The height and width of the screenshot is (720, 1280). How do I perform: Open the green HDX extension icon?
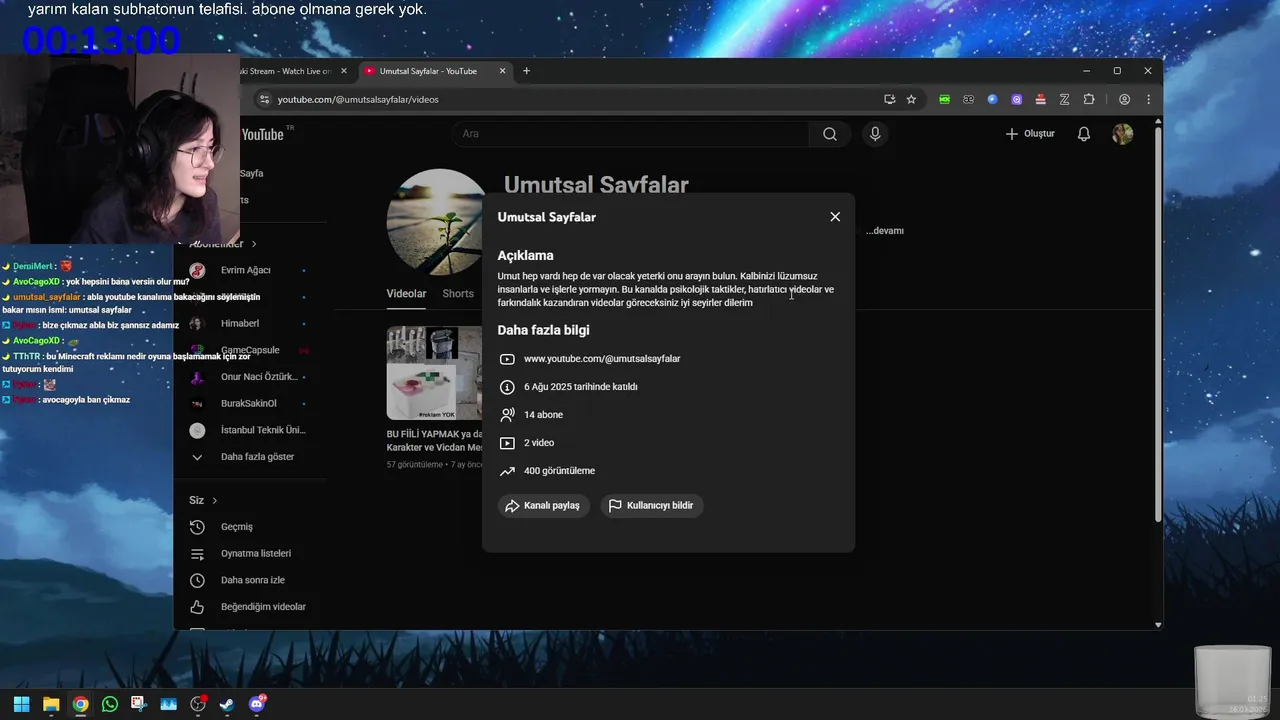click(944, 100)
